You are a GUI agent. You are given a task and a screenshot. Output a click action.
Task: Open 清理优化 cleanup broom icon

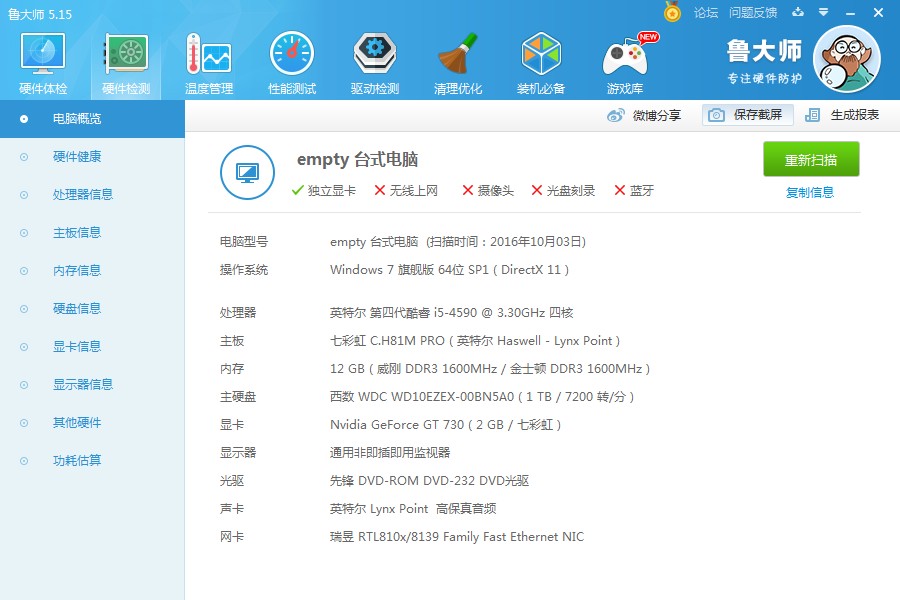coord(458,63)
